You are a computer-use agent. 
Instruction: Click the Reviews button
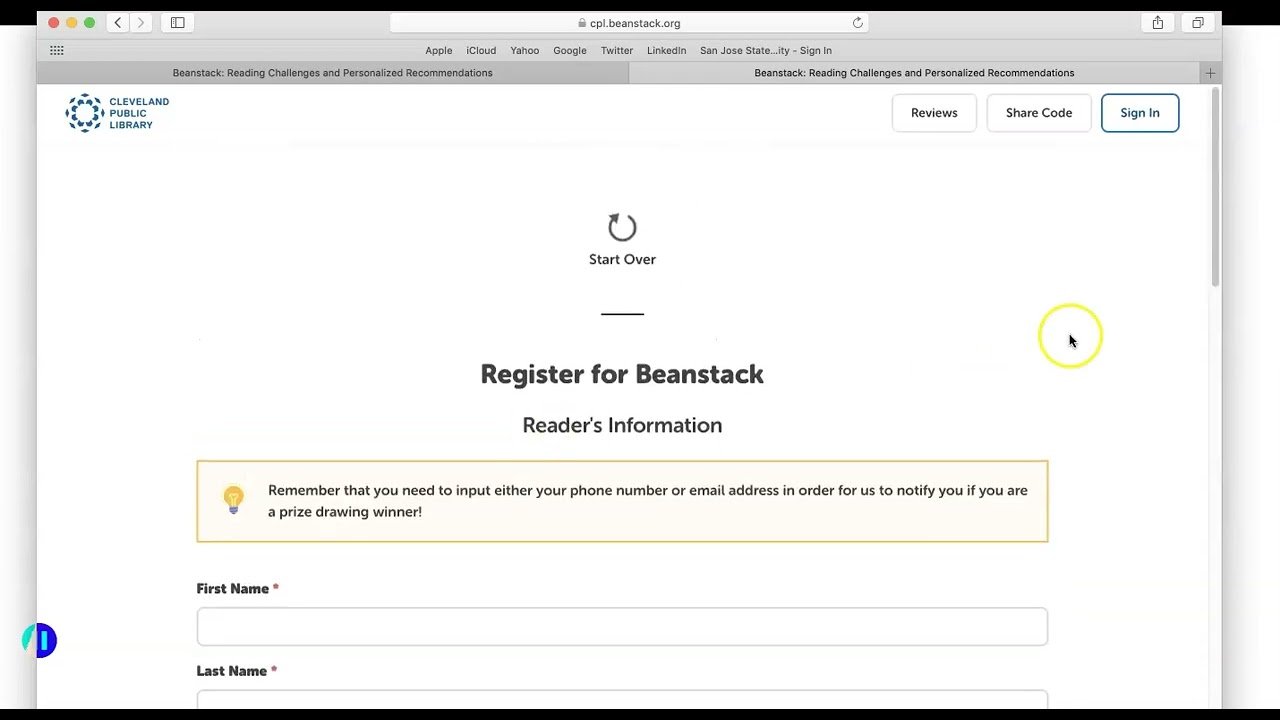934,113
